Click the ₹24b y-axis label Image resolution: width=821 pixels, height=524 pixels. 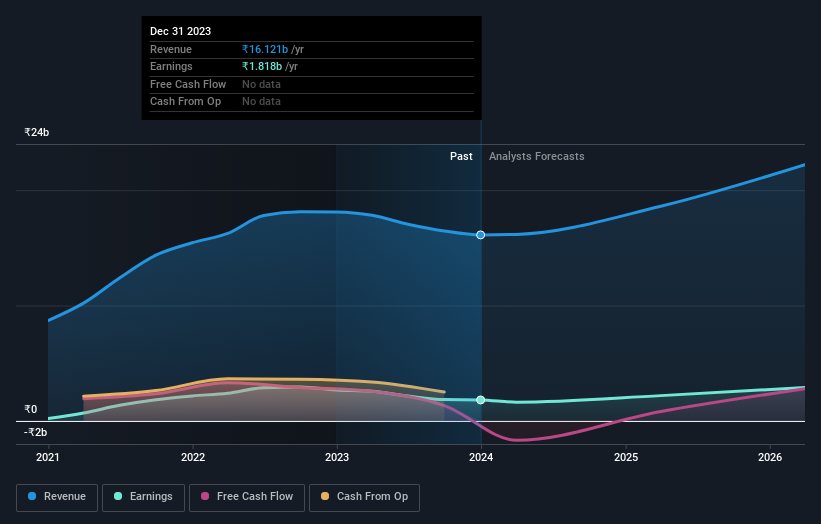[37, 132]
